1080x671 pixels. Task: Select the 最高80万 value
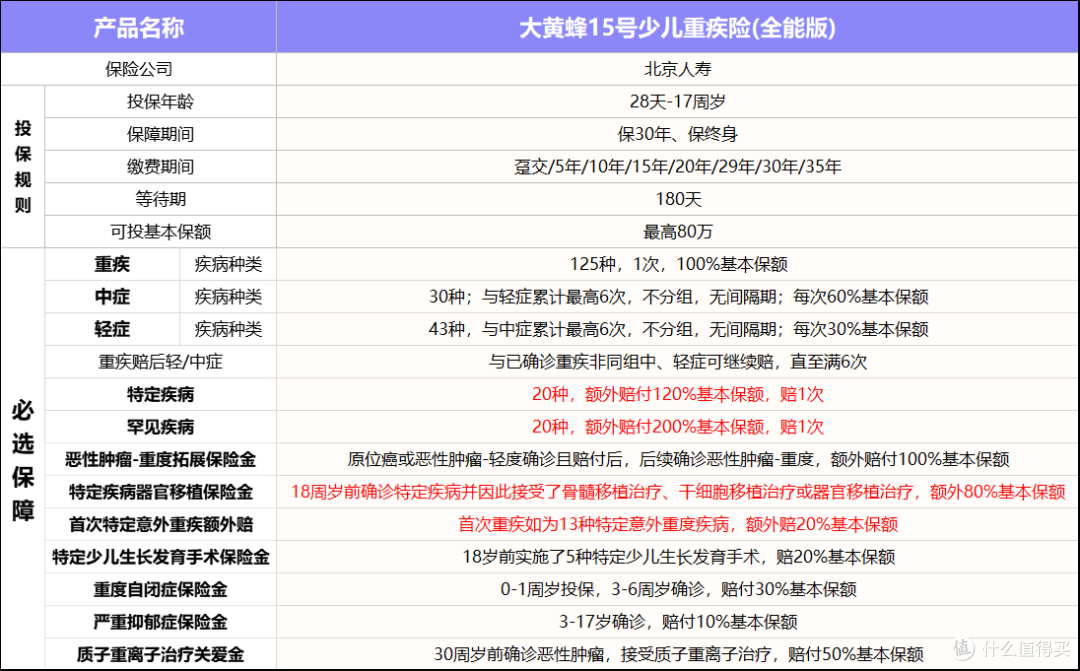[678, 231]
